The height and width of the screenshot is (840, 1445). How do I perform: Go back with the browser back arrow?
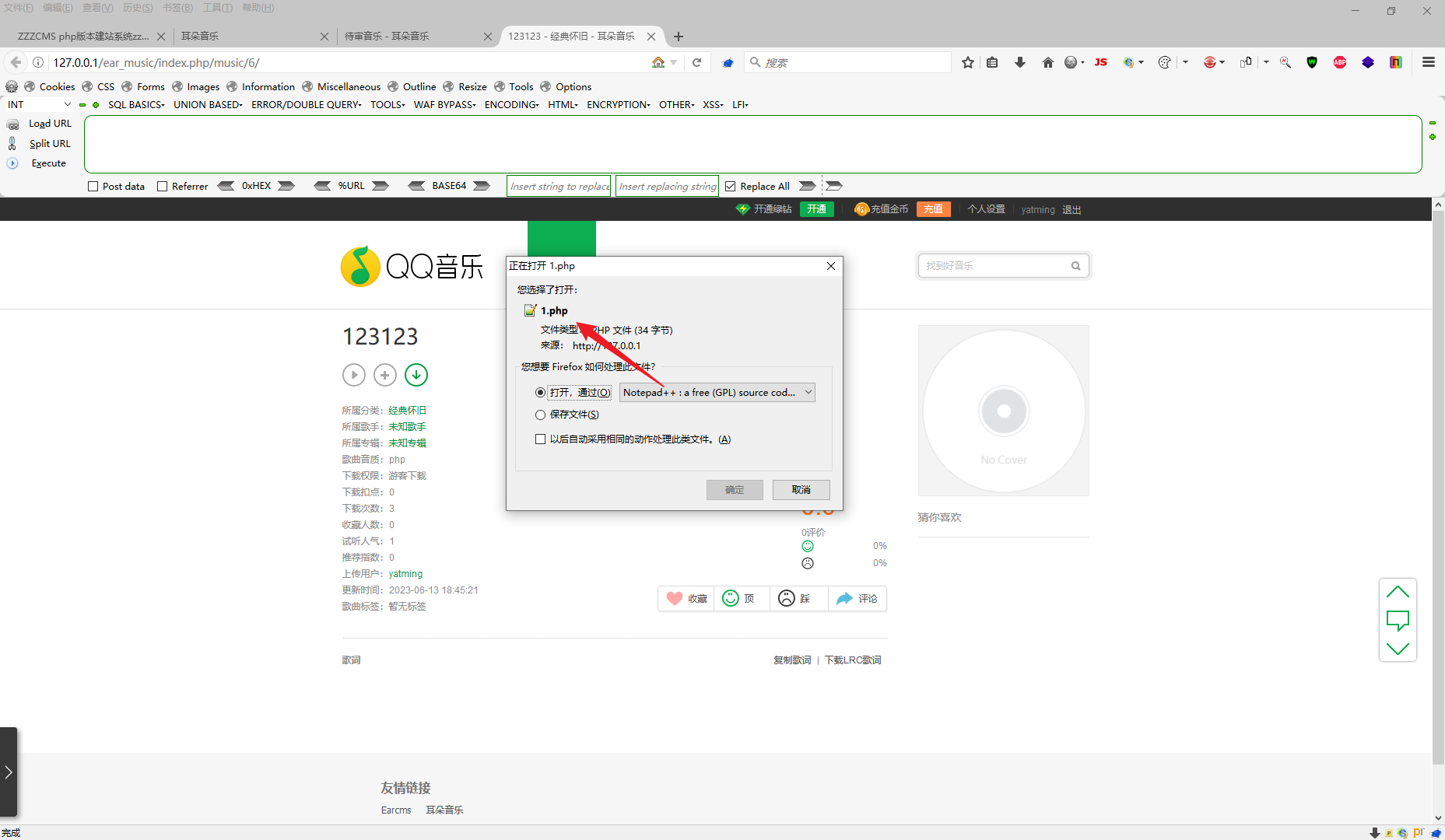16,62
